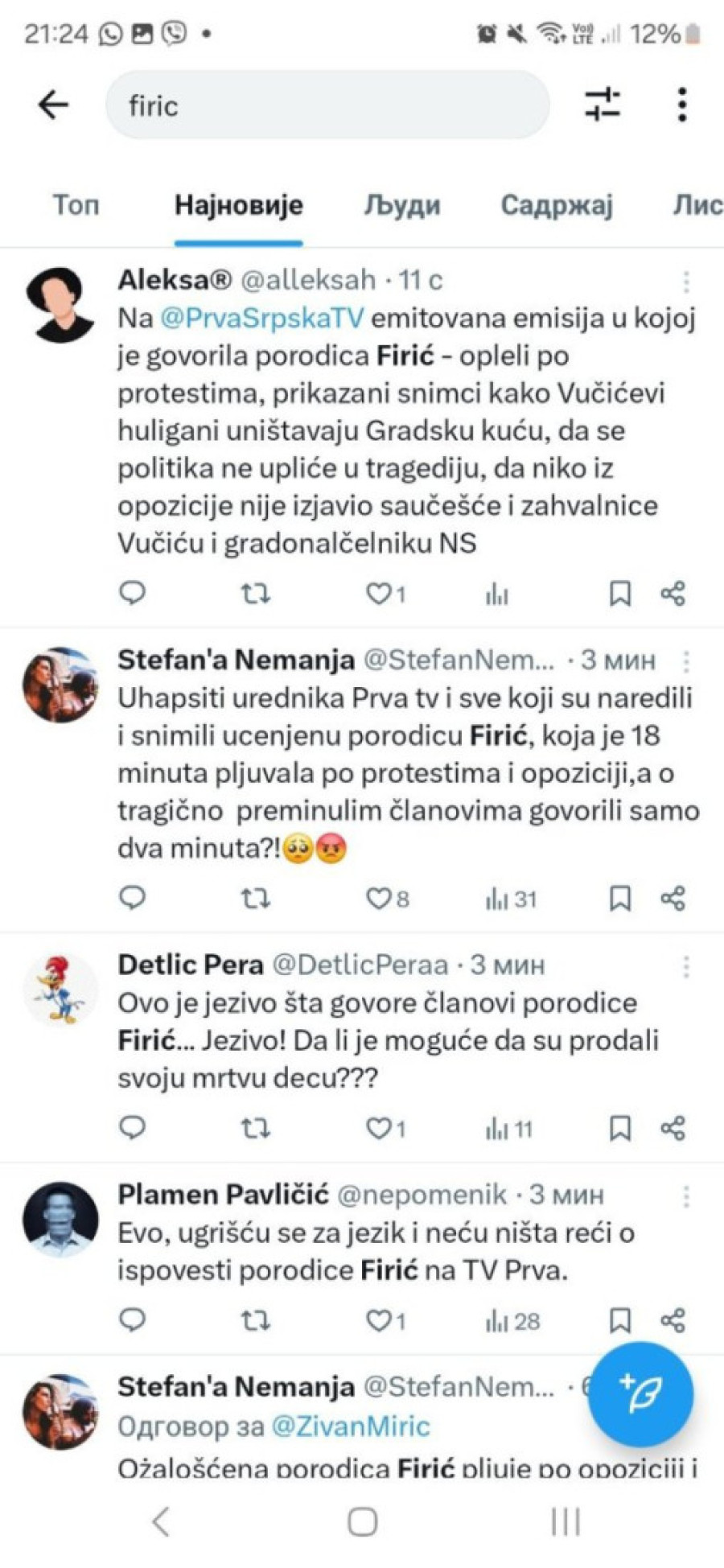The image size is (724, 1568).
Task: Open Detlic Pera's profile avatar
Action: point(60,989)
